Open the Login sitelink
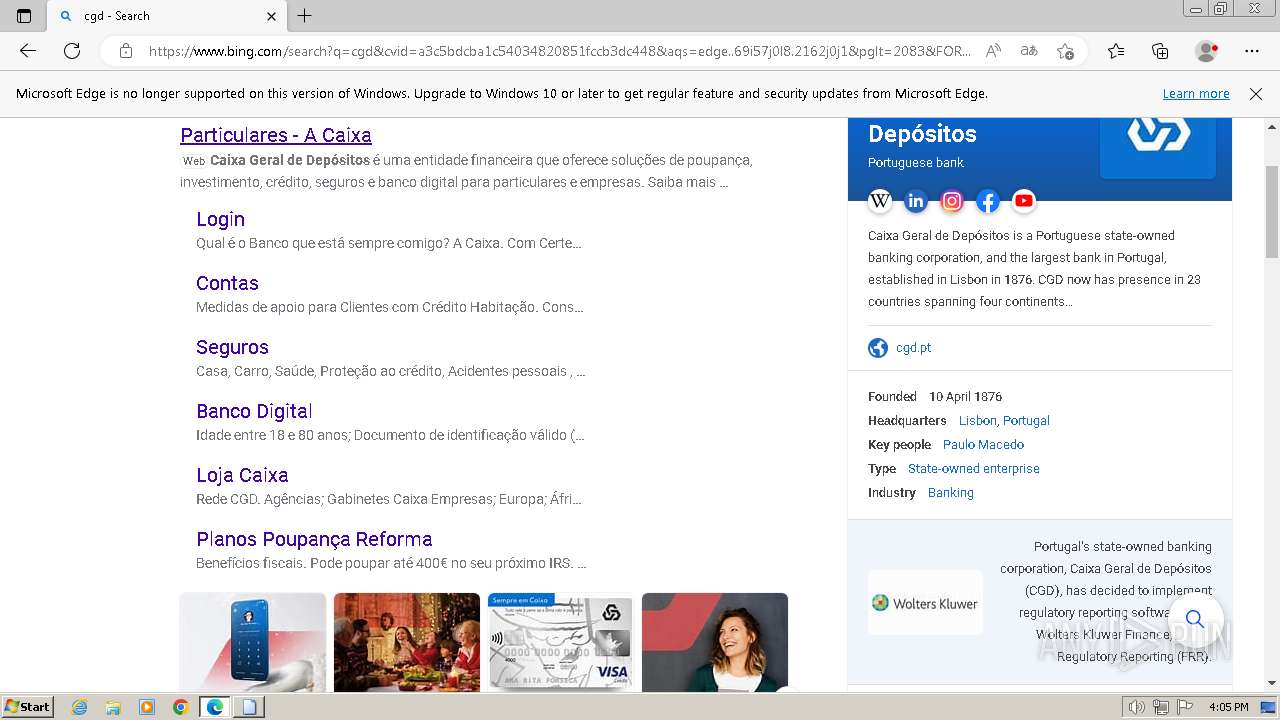 point(220,219)
